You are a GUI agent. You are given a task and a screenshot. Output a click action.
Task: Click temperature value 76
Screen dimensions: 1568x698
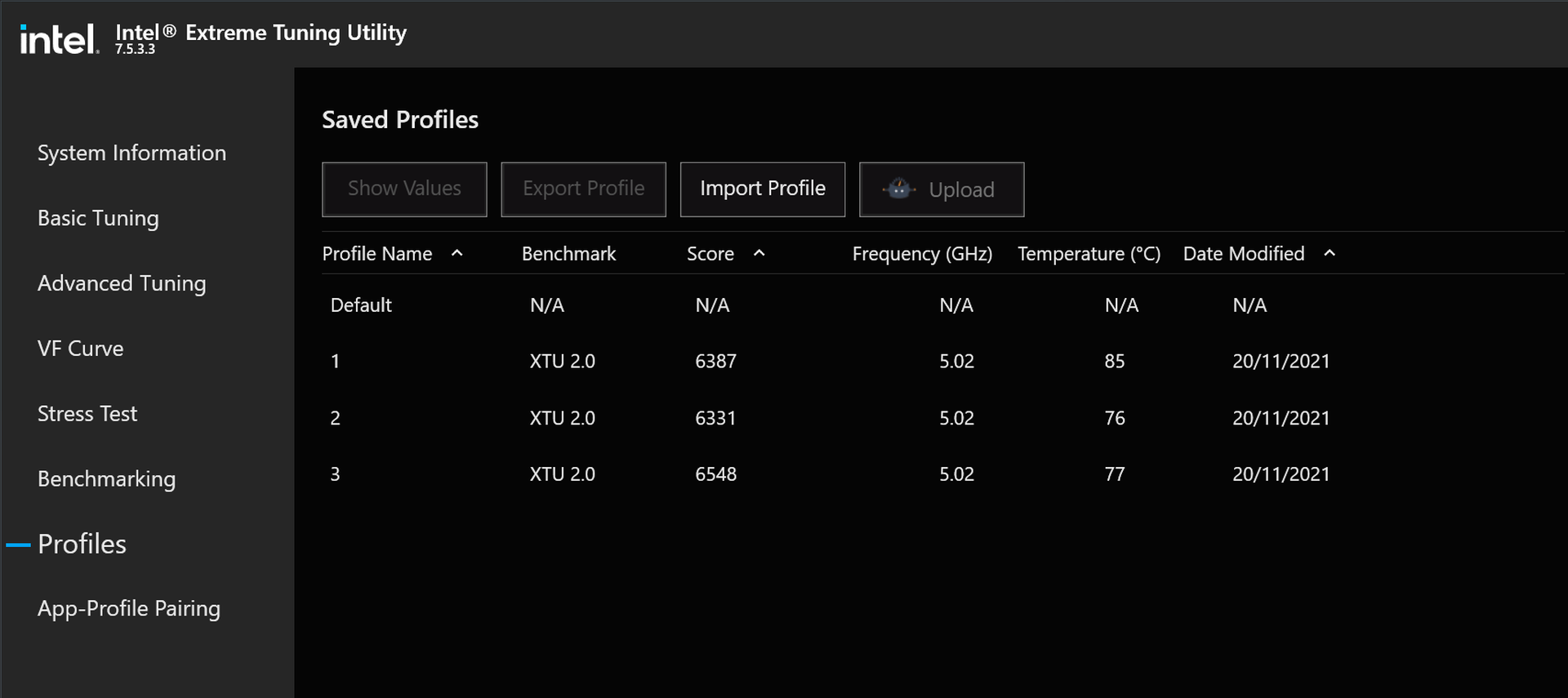1115,418
